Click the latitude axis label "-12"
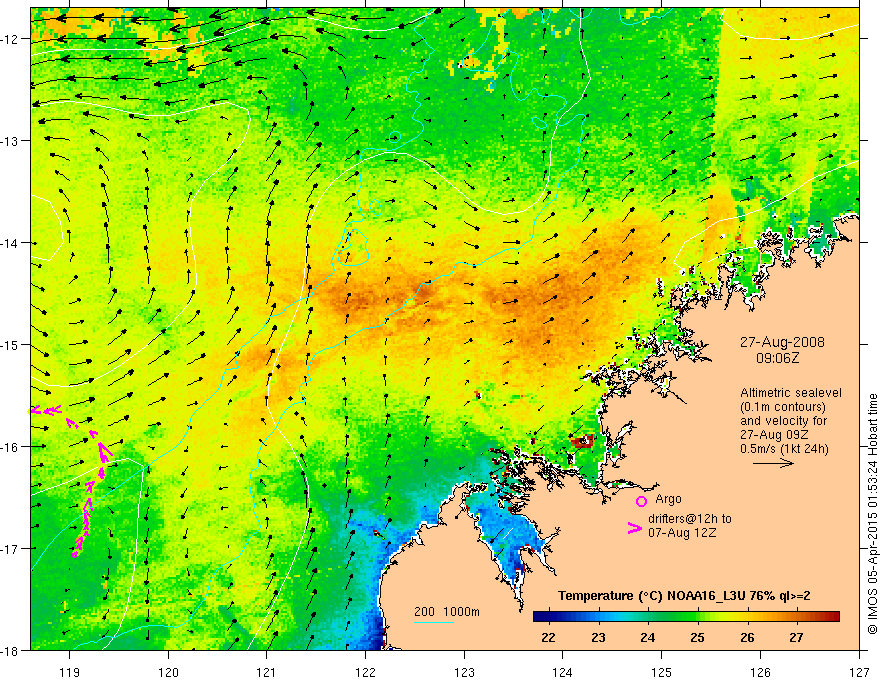Viewport: 880px width, 680px height. coord(10,39)
